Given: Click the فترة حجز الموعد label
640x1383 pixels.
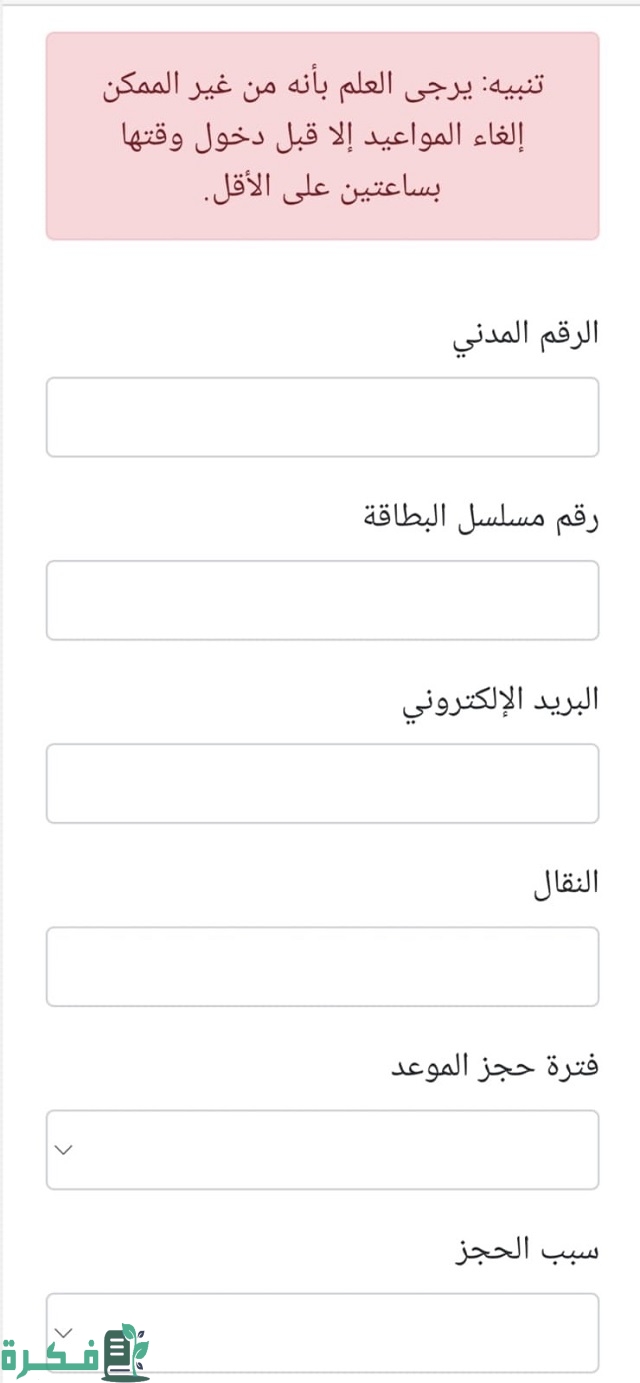Looking at the screenshot, I should click(x=494, y=1067).
